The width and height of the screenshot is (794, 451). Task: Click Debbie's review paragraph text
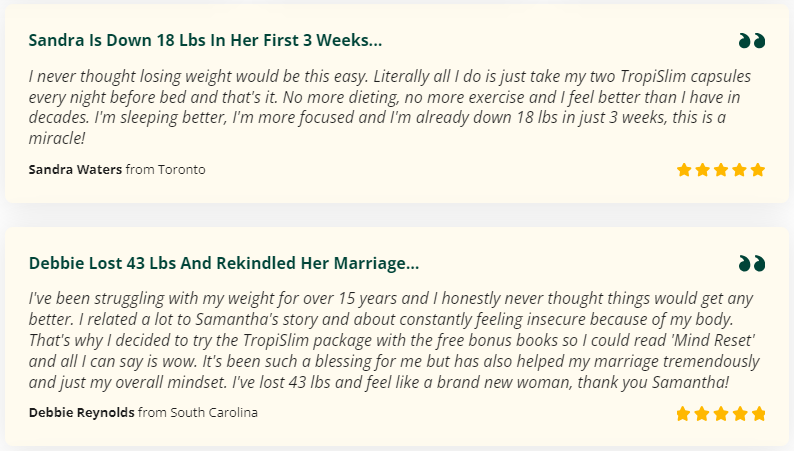394,340
